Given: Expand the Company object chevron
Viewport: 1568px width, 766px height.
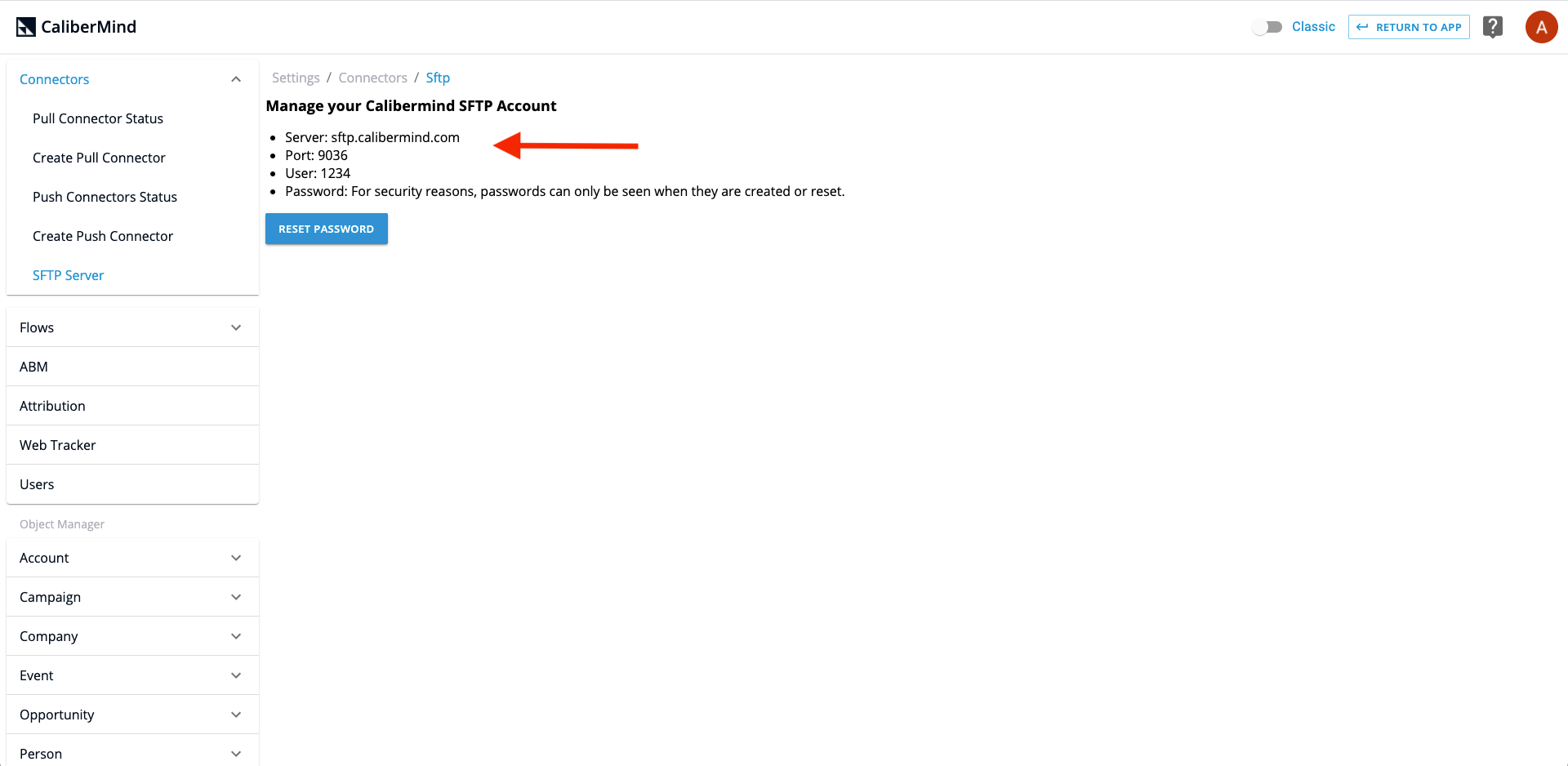Looking at the screenshot, I should pyautogui.click(x=236, y=636).
